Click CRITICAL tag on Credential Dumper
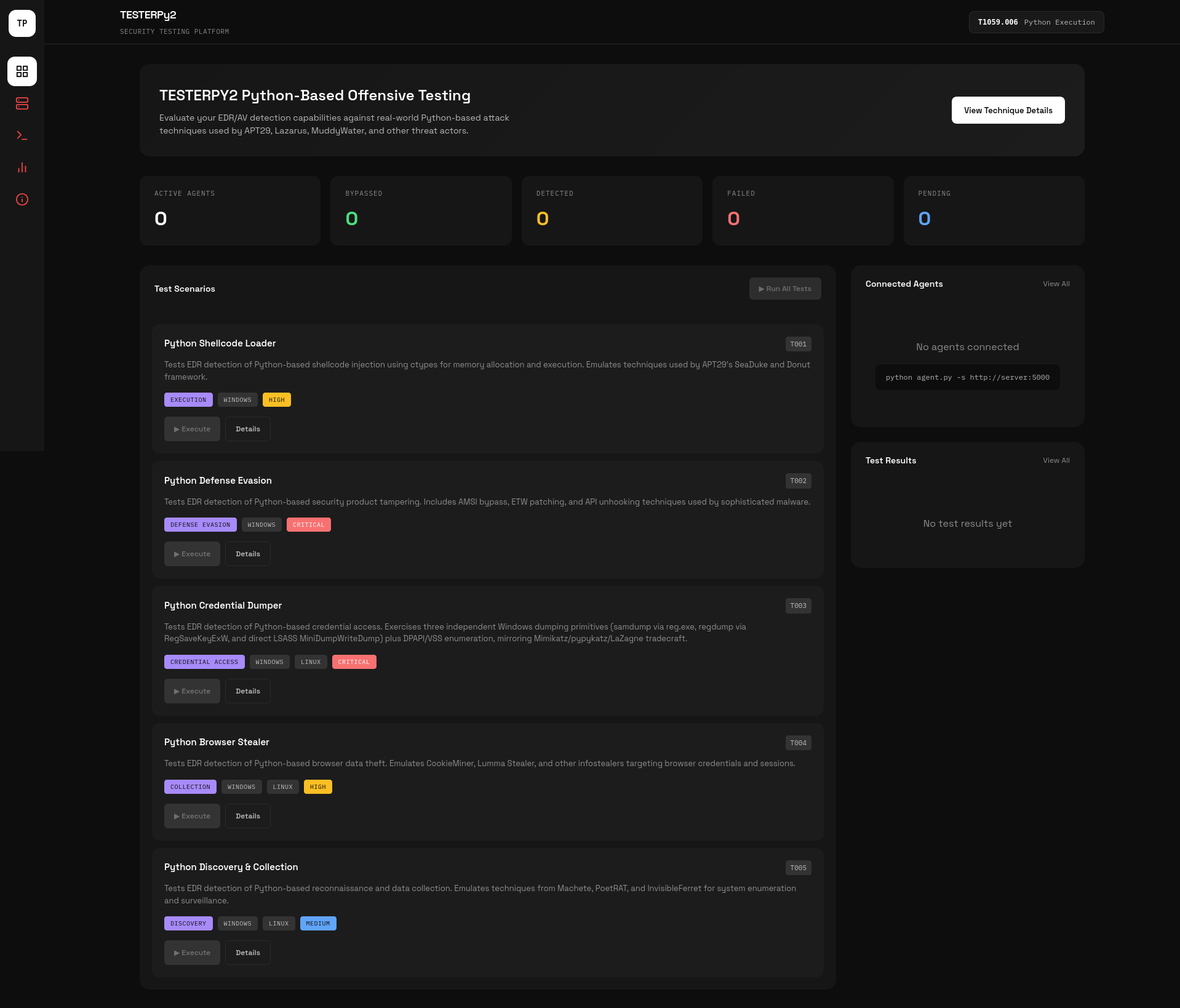Viewport: 1180px width, 1008px height. pos(354,662)
